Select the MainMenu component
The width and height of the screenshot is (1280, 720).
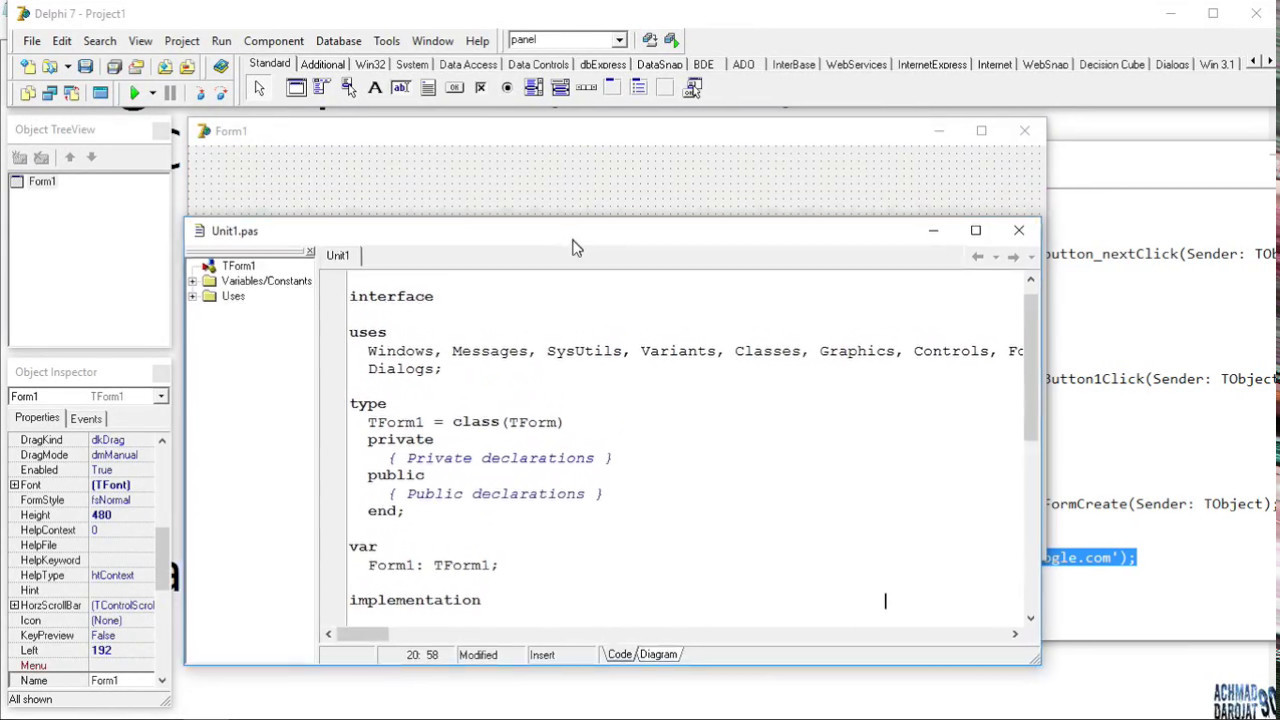[322, 88]
